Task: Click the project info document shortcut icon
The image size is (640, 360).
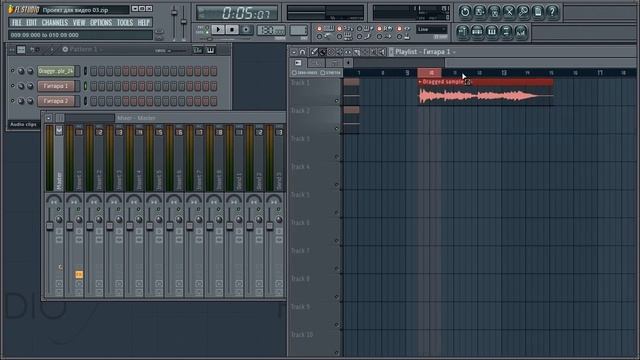Action: (538, 12)
